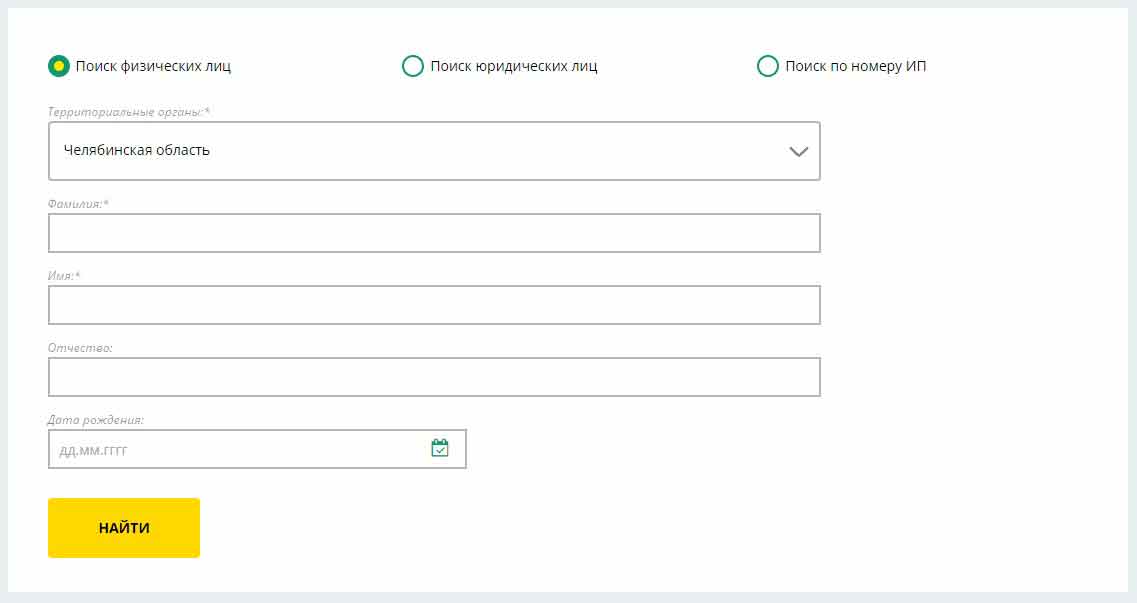This screenshot has width=1137, height=603.
Task: Click the Фамилия field label
Action: (x=78, y=204)
